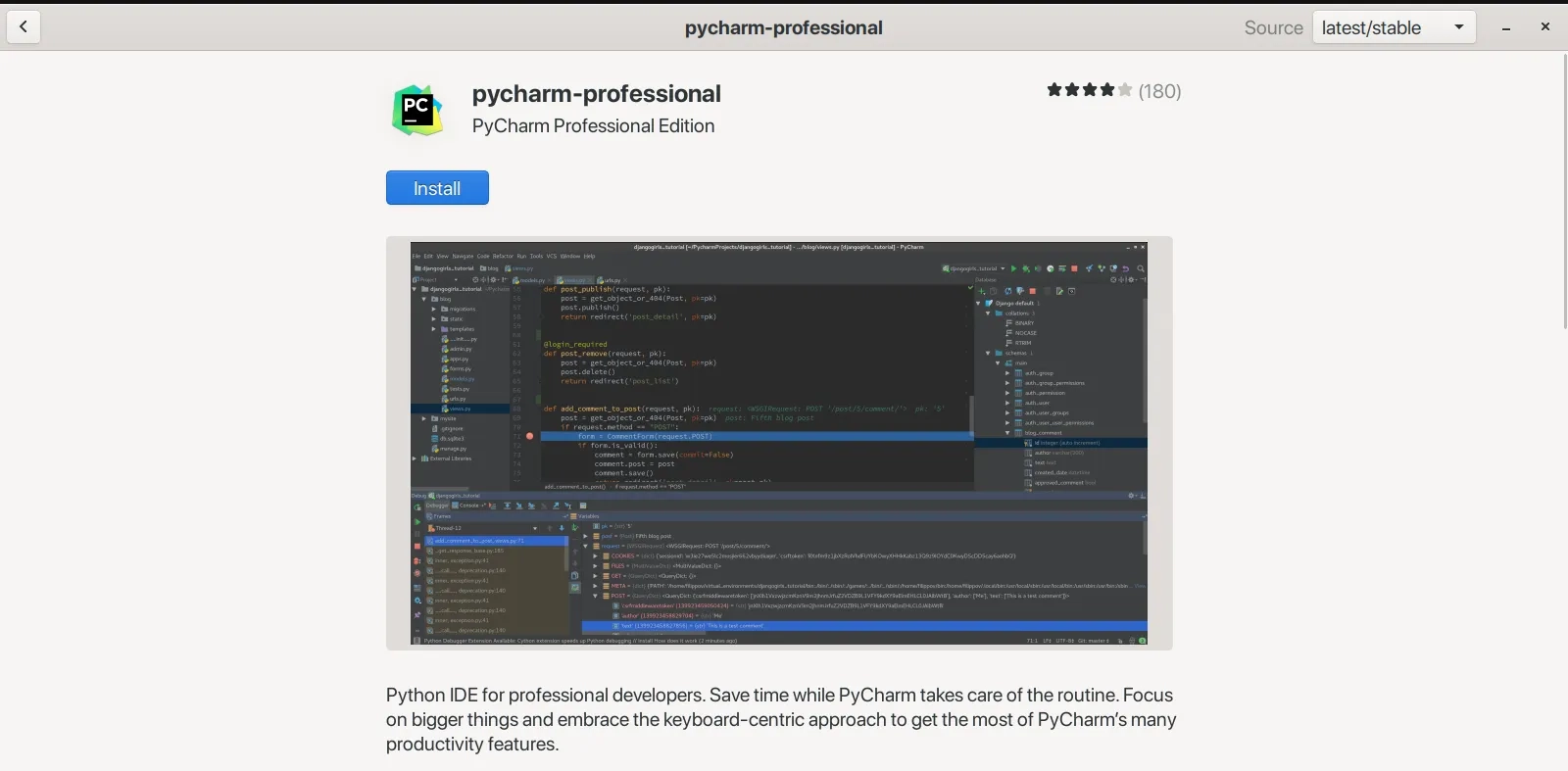Click the Python IDE description paragraph
This screenshot has width=1568, height=771.
[781, 719]
